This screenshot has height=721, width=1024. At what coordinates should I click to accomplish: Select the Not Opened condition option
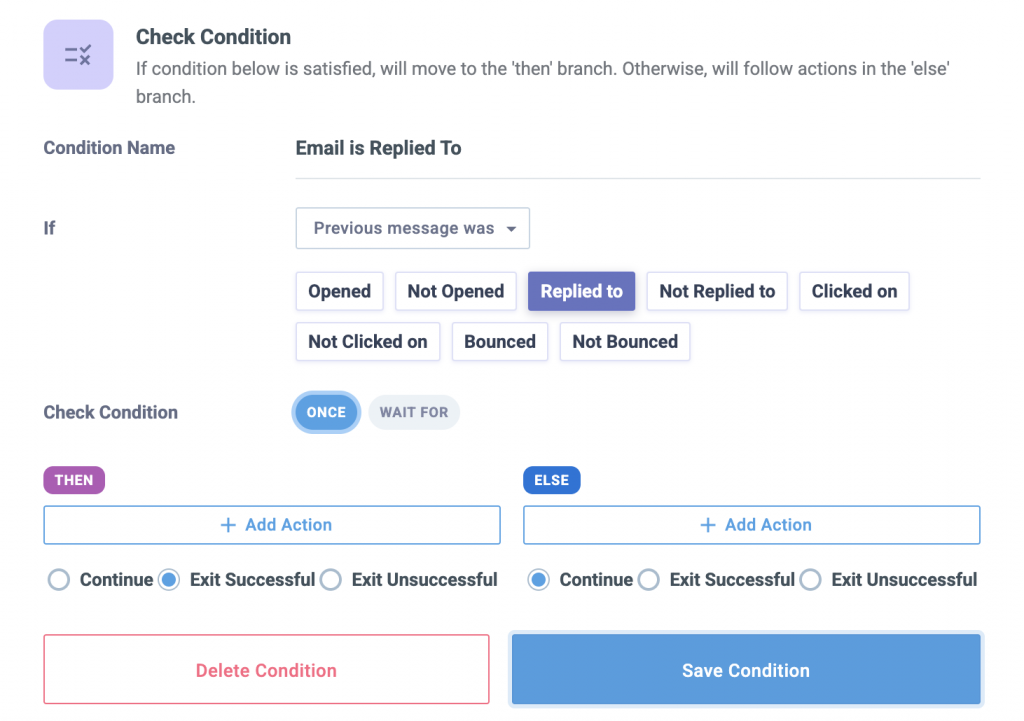tap(455, 291)
